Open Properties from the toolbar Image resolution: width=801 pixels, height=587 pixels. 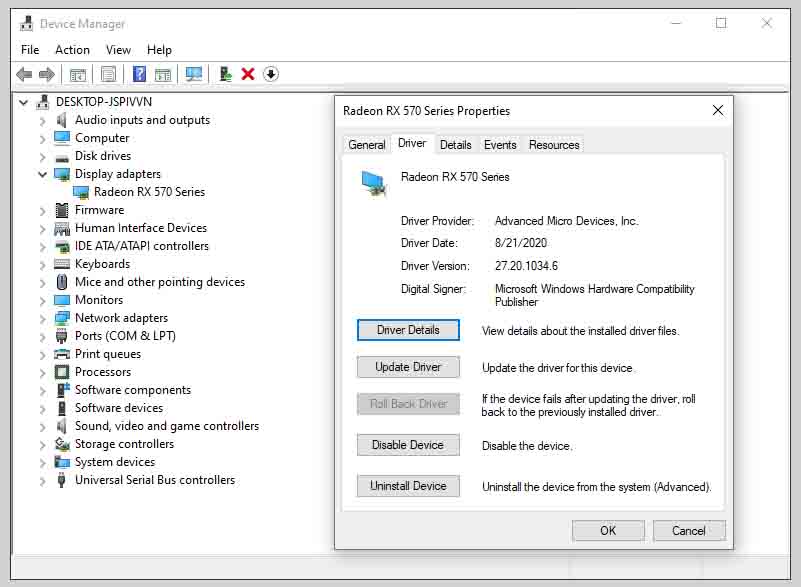(107, 73)
